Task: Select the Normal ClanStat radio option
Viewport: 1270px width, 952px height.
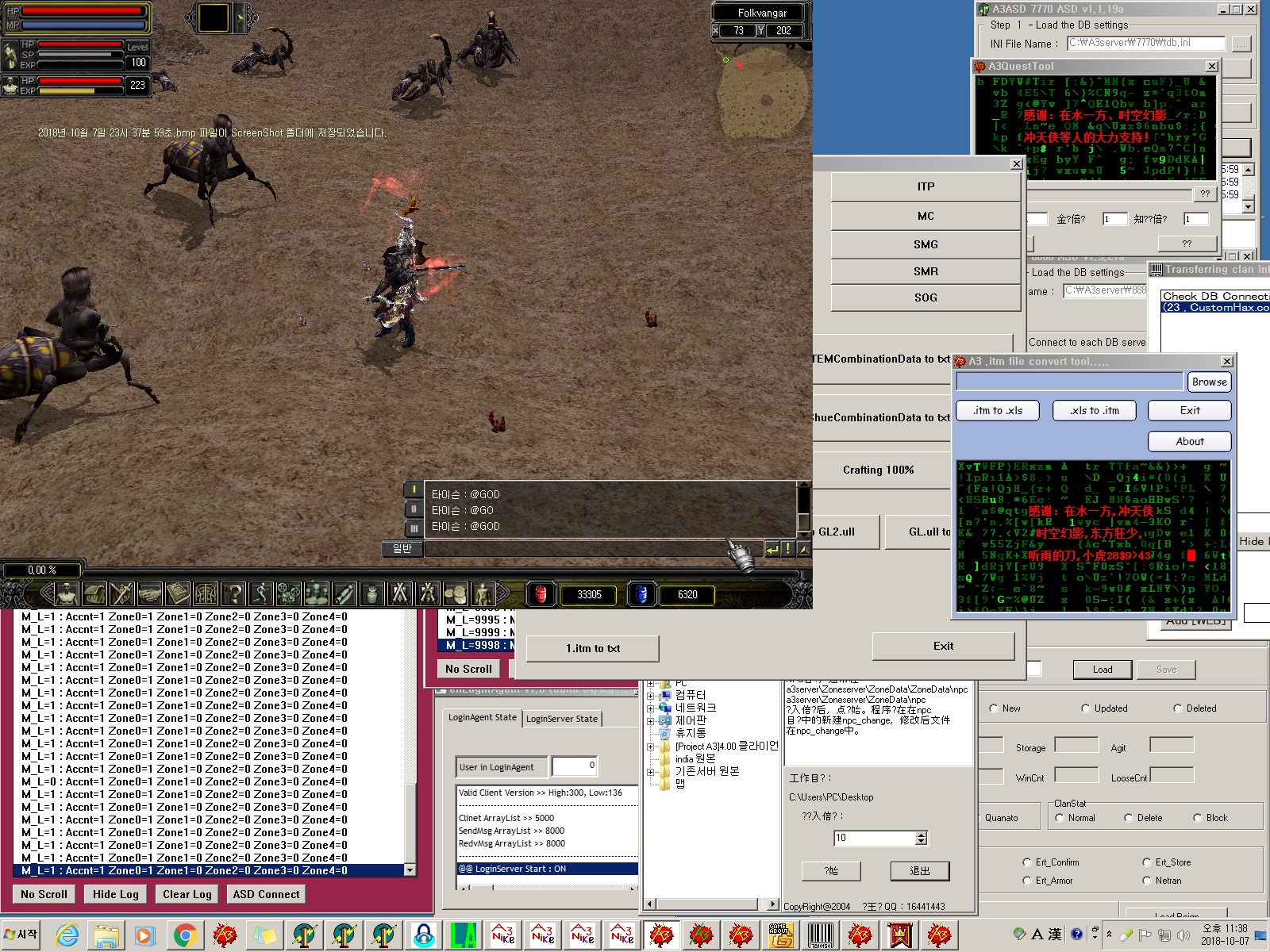Action: 1060,818
